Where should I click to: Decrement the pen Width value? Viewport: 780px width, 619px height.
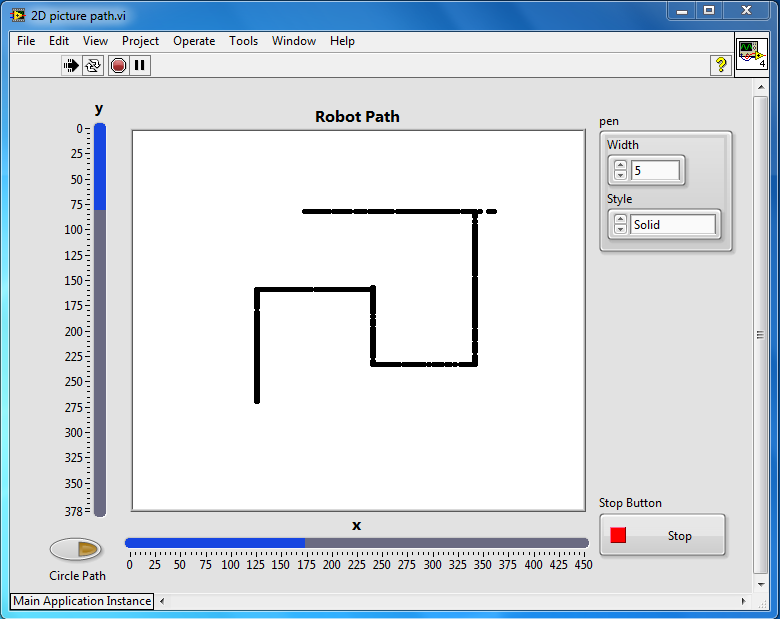[620, 175]
